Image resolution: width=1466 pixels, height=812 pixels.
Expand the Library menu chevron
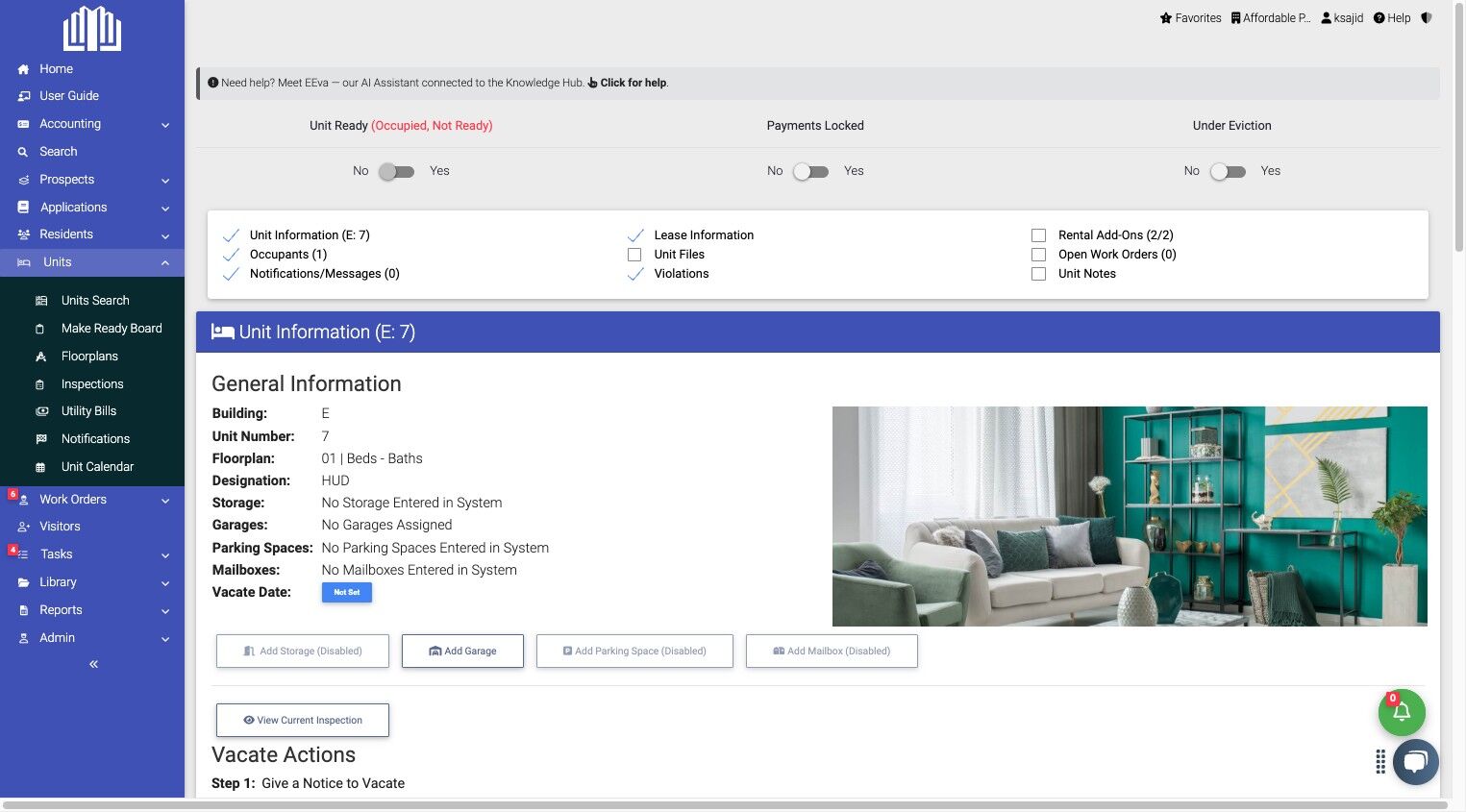(165, 583)
